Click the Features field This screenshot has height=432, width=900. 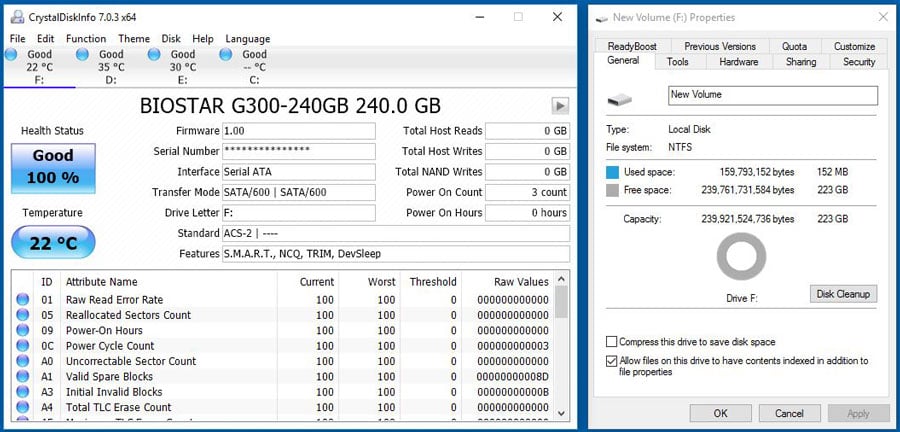pyautogui.click(x=396, y=254)
